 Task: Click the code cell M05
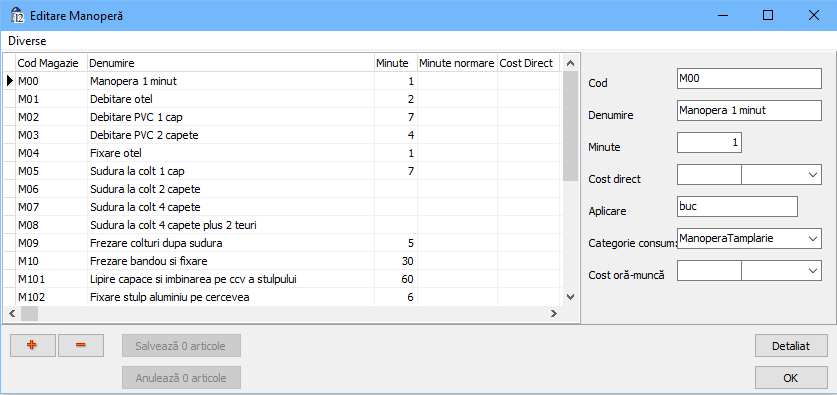coord(51,171)
